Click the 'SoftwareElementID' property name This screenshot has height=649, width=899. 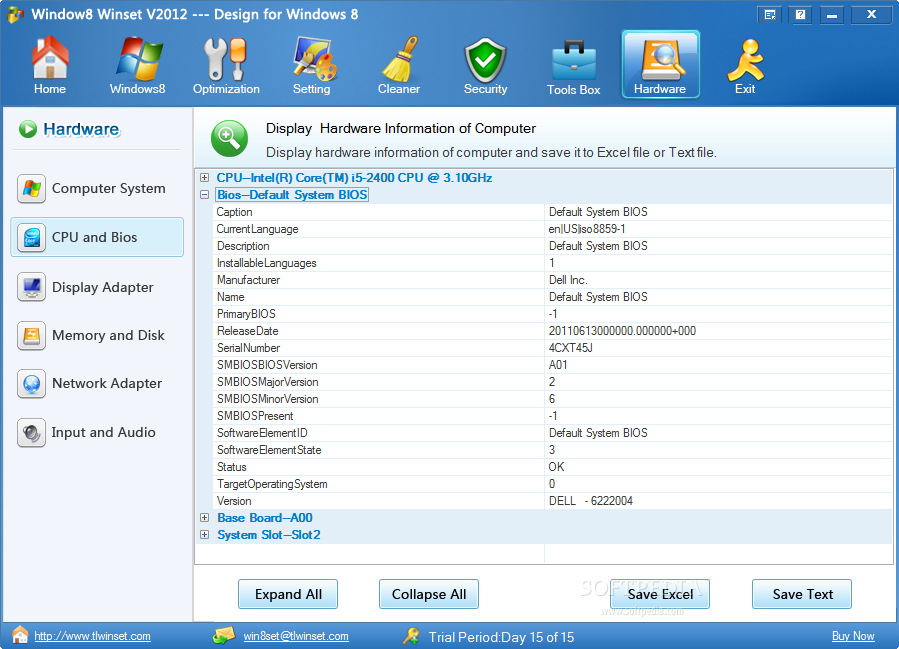pos(263,433)
